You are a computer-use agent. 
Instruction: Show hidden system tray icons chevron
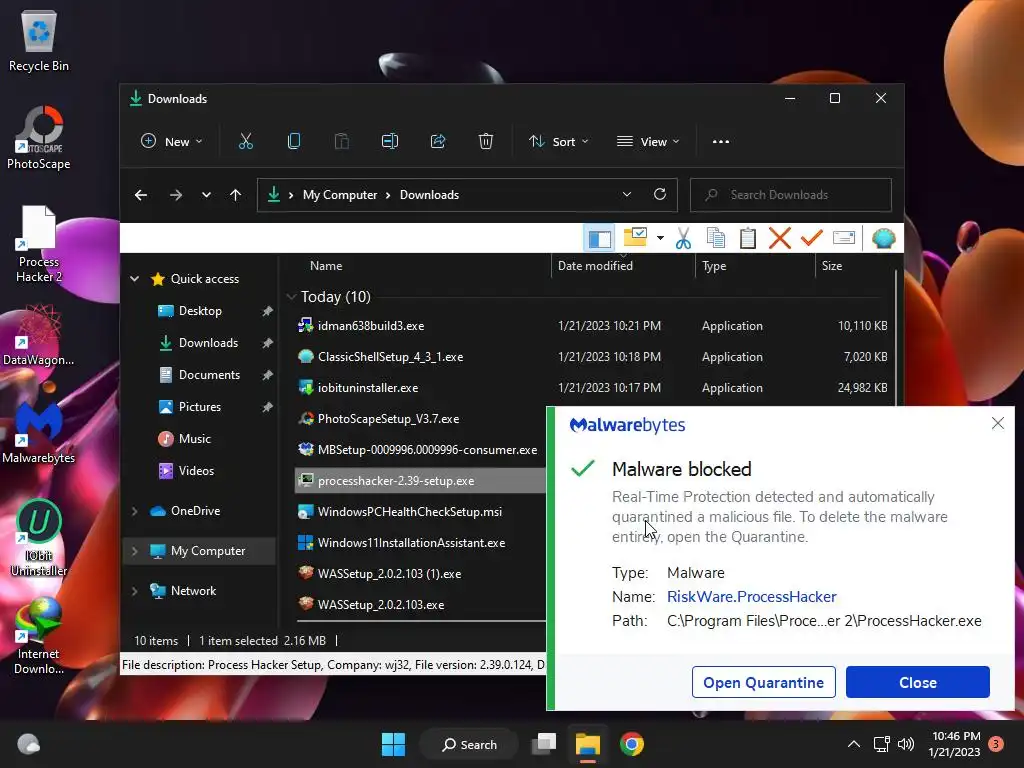(x=854, y=744)
